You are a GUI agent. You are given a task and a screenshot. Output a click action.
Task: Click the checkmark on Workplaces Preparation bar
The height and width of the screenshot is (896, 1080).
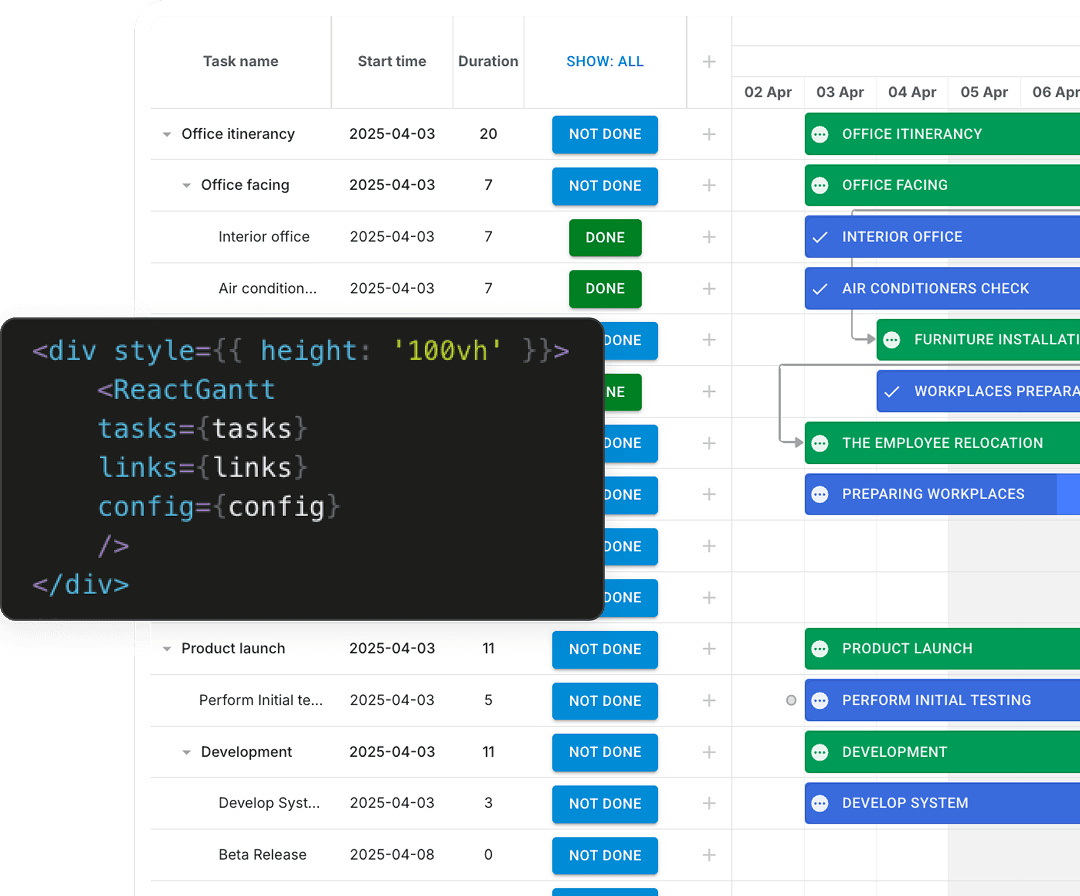pyautogui.click(x=892, y=391)
